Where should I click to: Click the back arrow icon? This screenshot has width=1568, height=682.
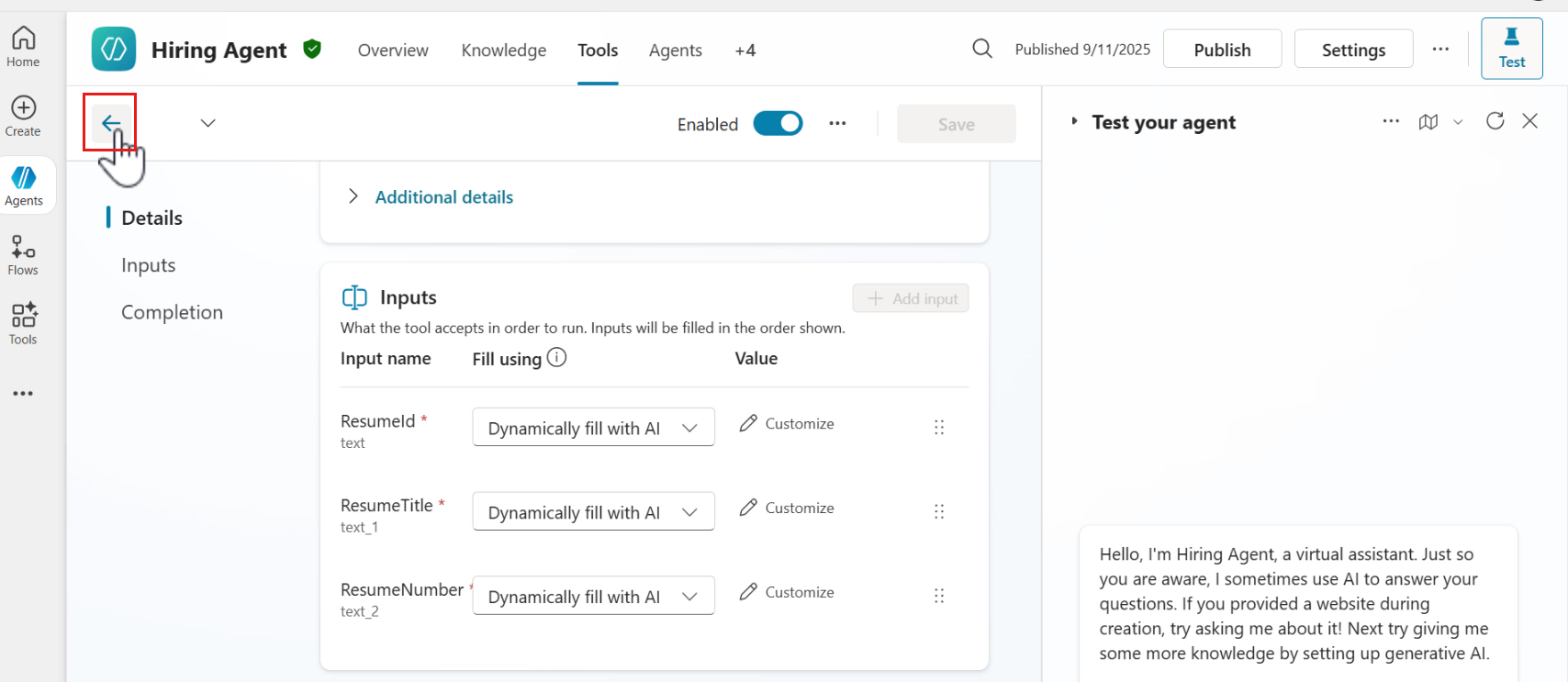[x=111, y=123]
